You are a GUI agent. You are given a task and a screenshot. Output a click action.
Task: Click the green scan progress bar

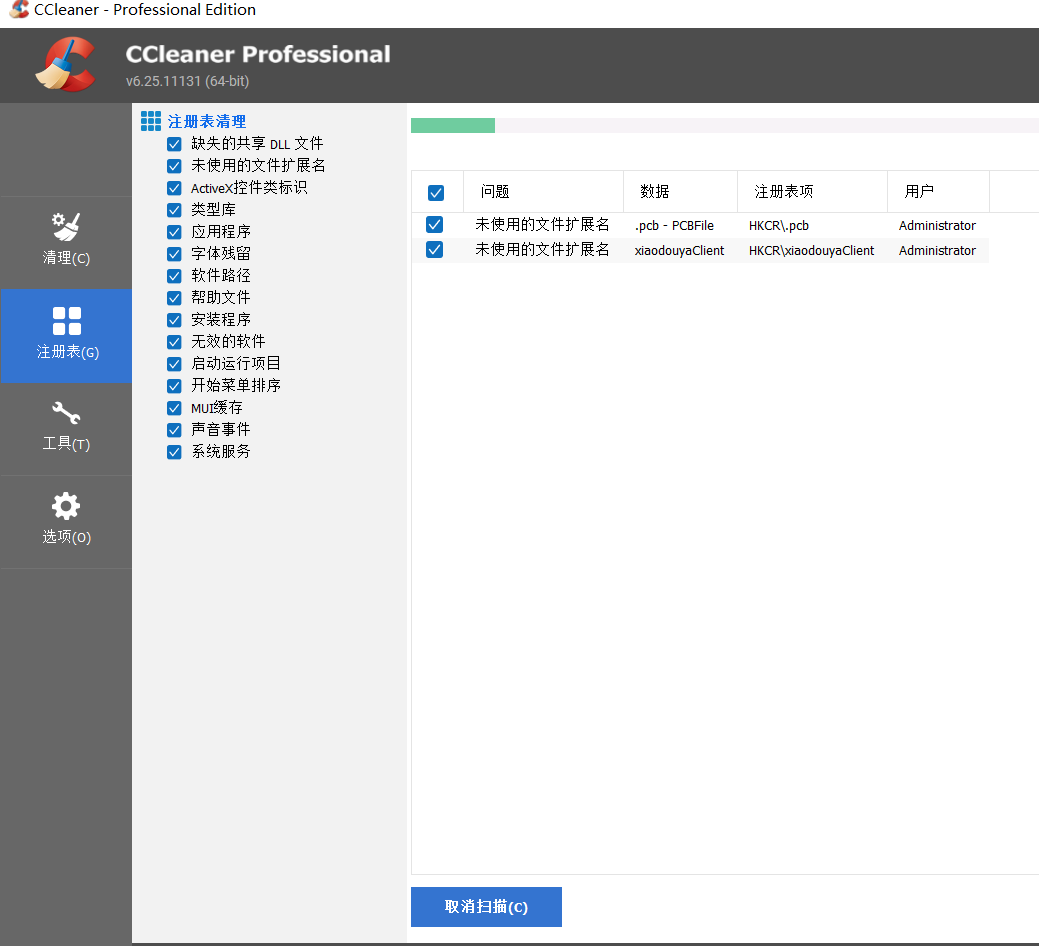[x=453, y=125]
